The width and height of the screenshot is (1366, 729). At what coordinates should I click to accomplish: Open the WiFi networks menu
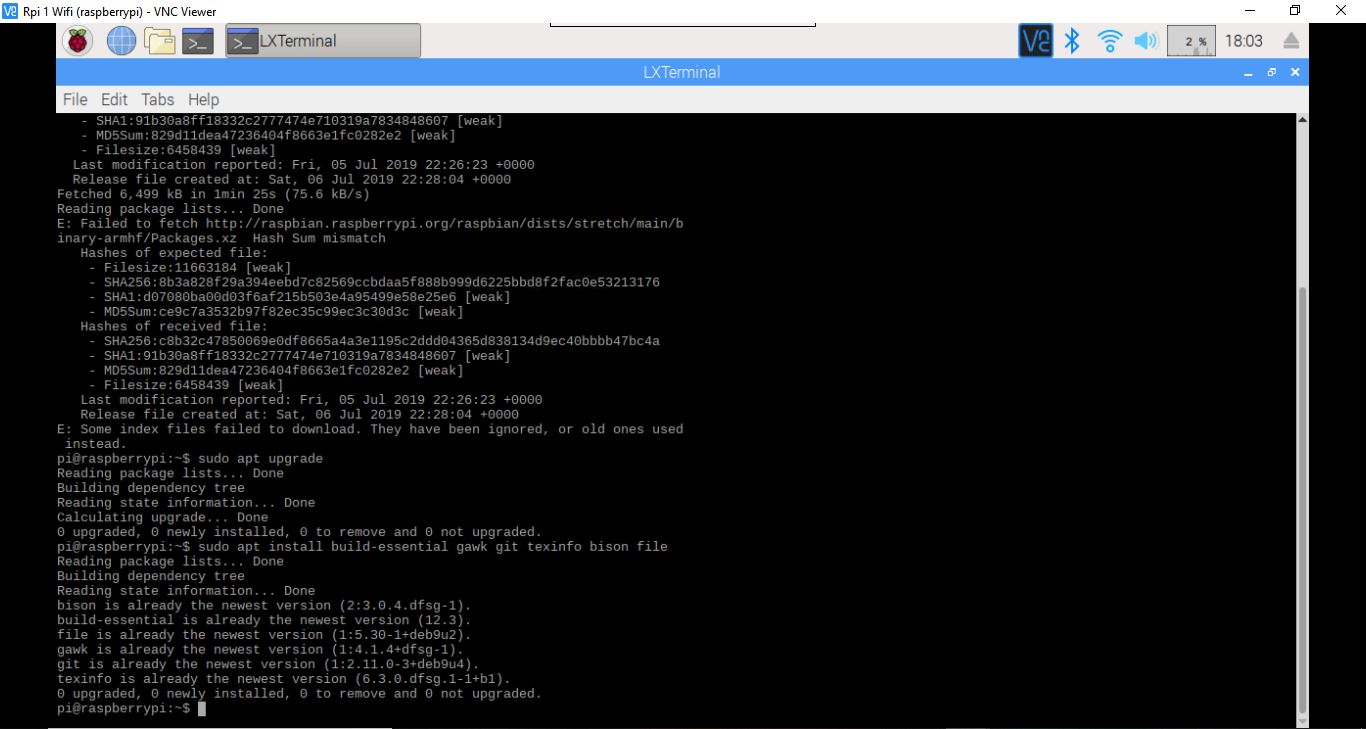1109,41
